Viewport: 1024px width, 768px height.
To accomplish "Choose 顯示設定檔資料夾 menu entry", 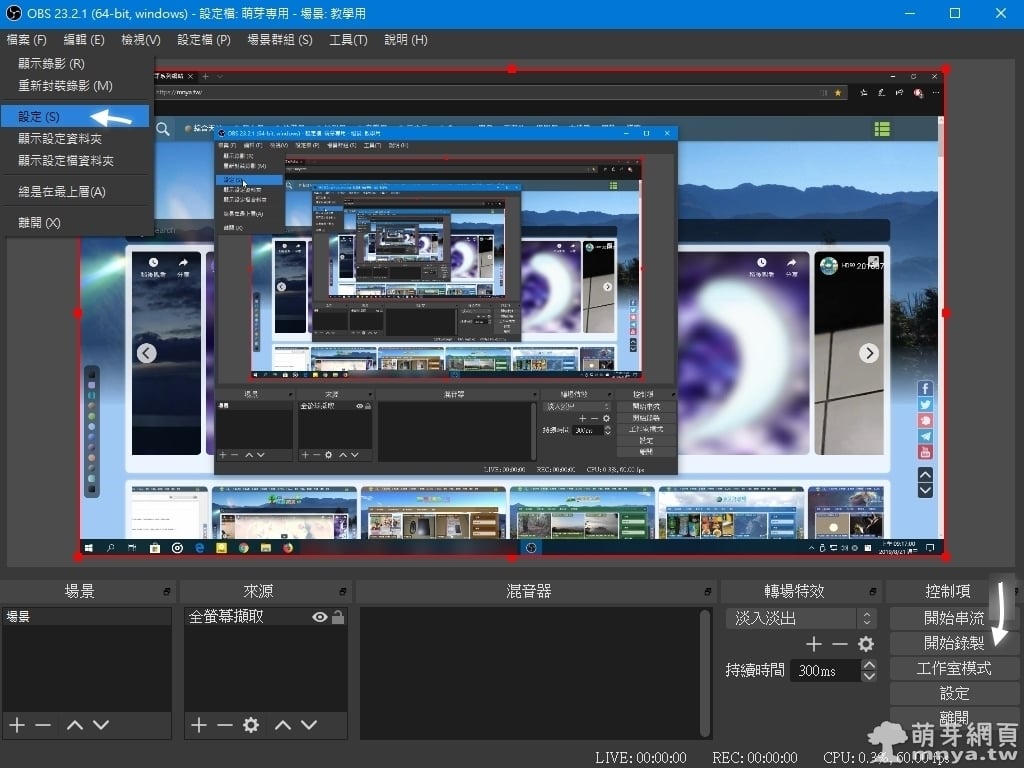I will [x=76, y=161].
